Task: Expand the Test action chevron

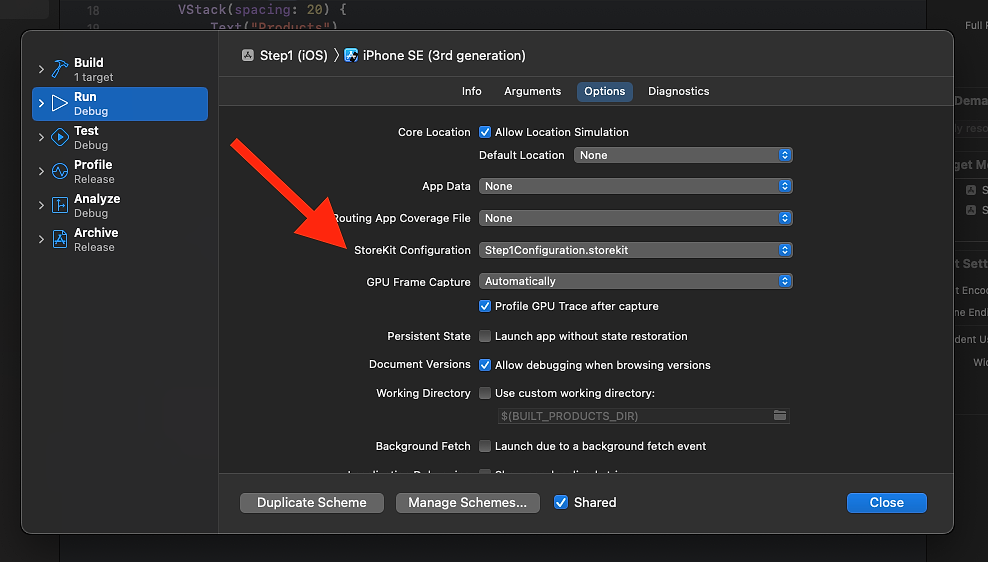Action: click(x=42, y=137)
